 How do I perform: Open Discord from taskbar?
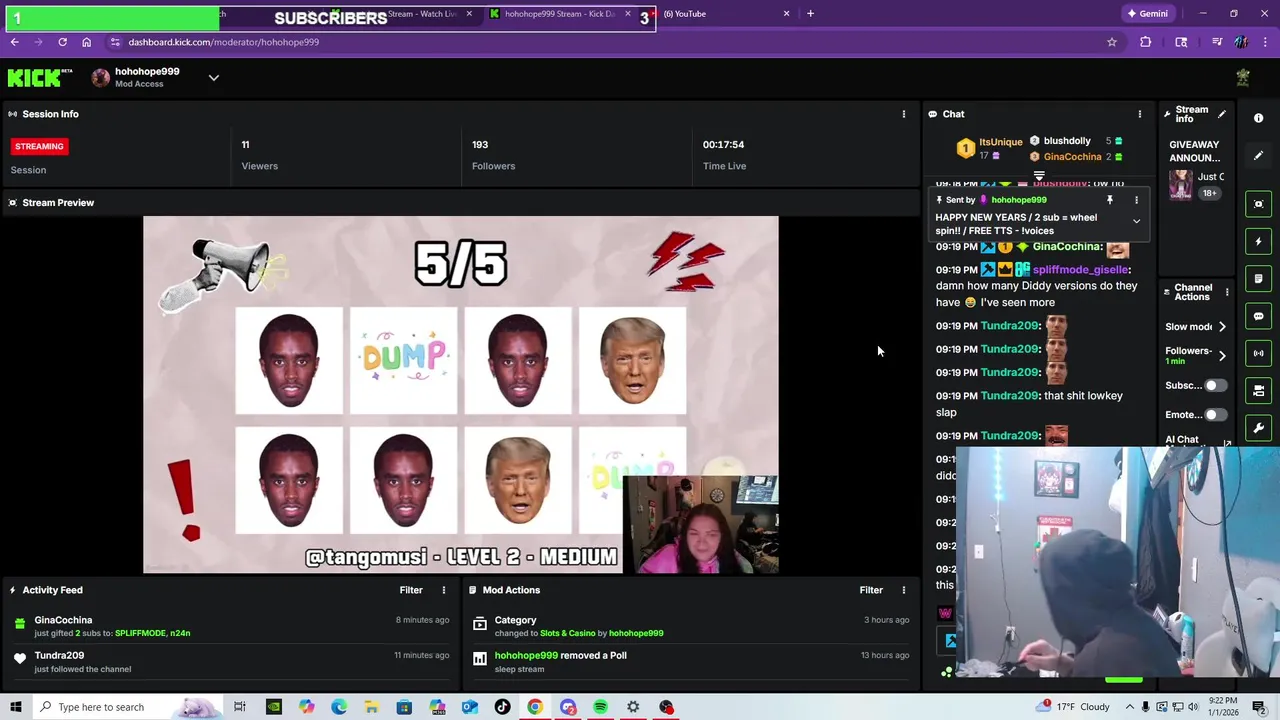point(568,707)
